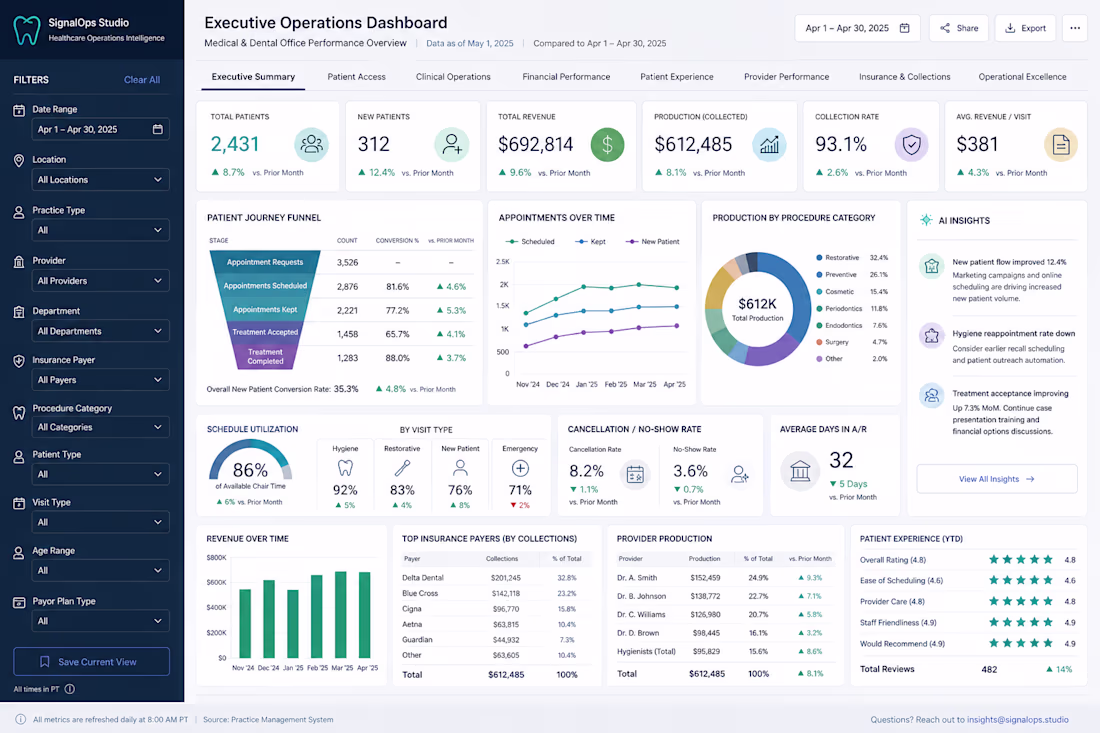
Task: Click the Dr. A. Smith provider row
Action: [x=725, y=578]
